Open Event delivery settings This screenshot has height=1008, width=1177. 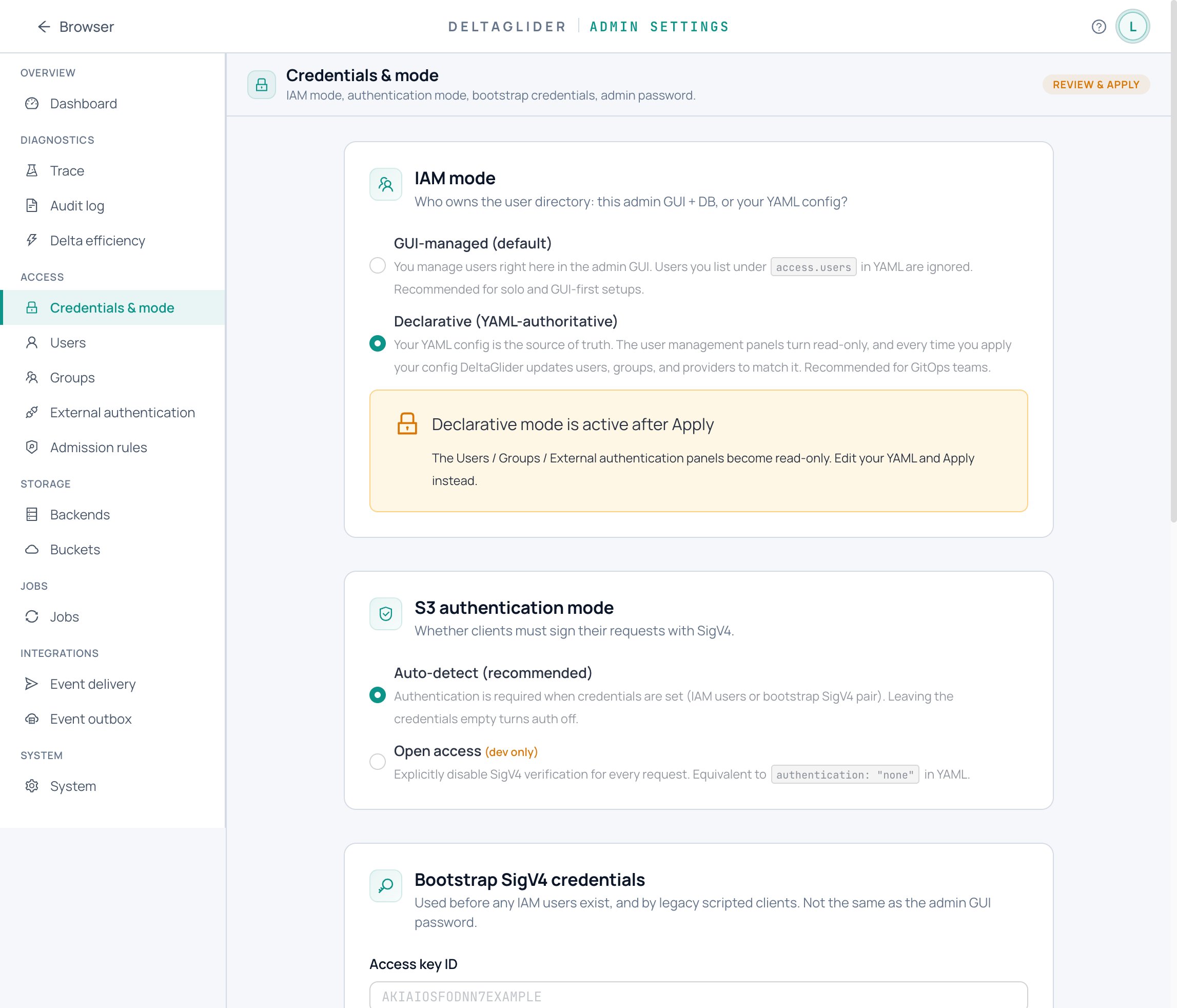coord(113,684)
